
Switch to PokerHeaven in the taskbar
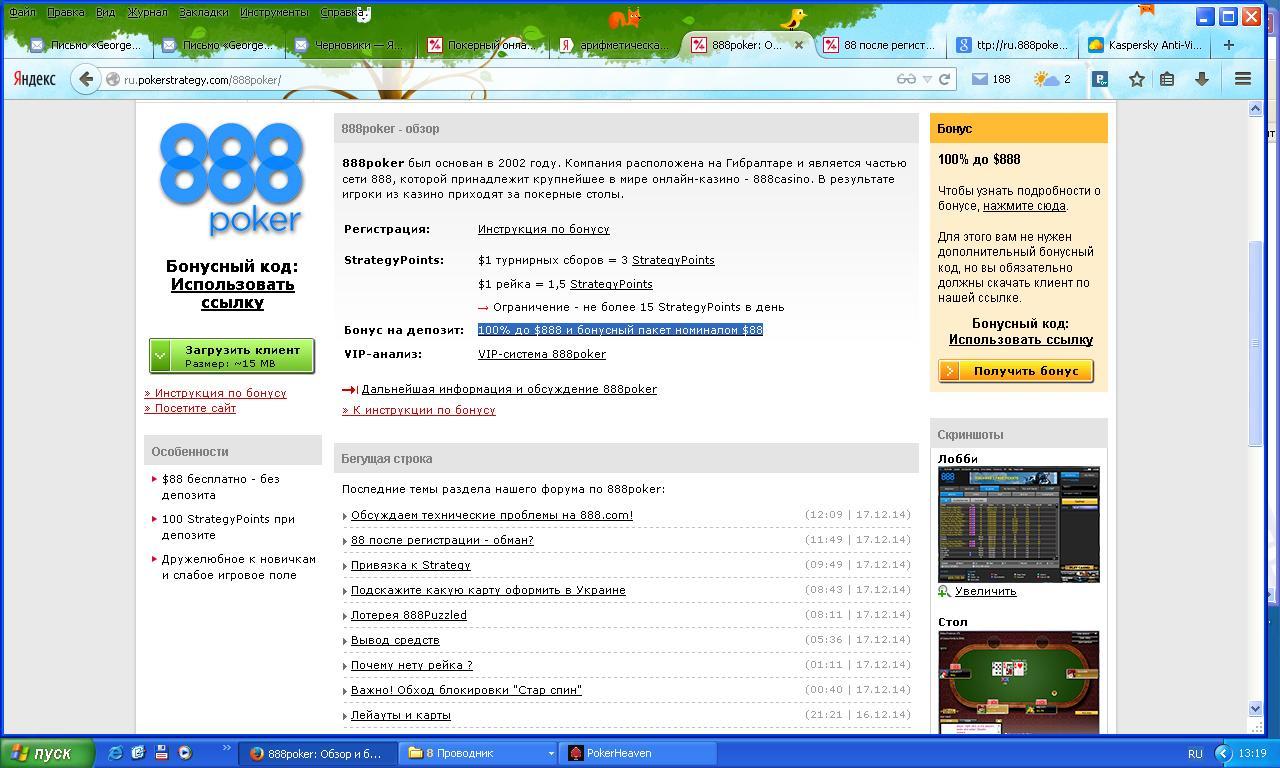point(639,753)
